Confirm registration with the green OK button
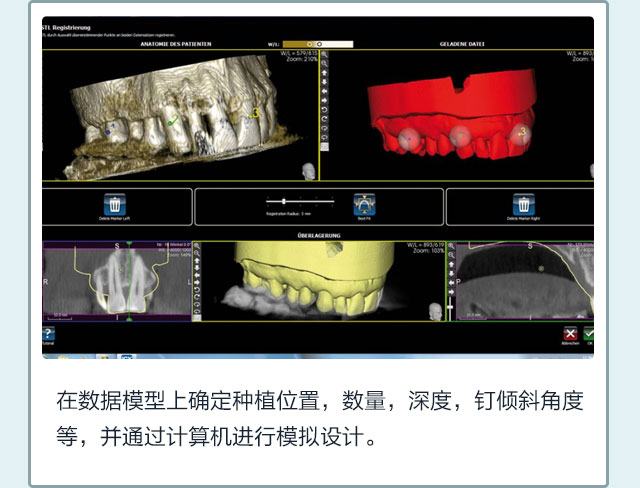Image resolution: width=640 pixels, height=488 pixels. [x=590, y=334]
